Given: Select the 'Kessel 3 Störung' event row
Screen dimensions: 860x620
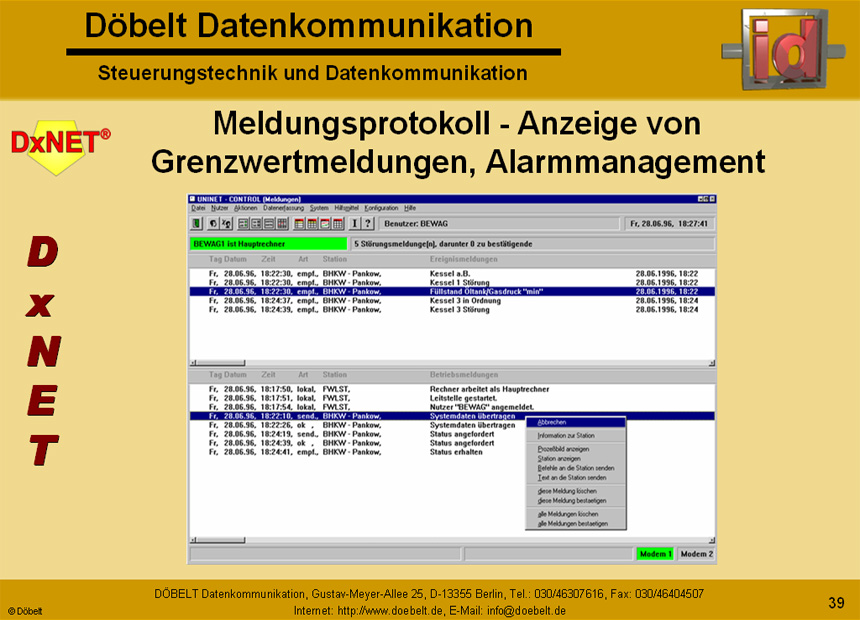Looking at the screenshot, I should (x=452, y=309).
